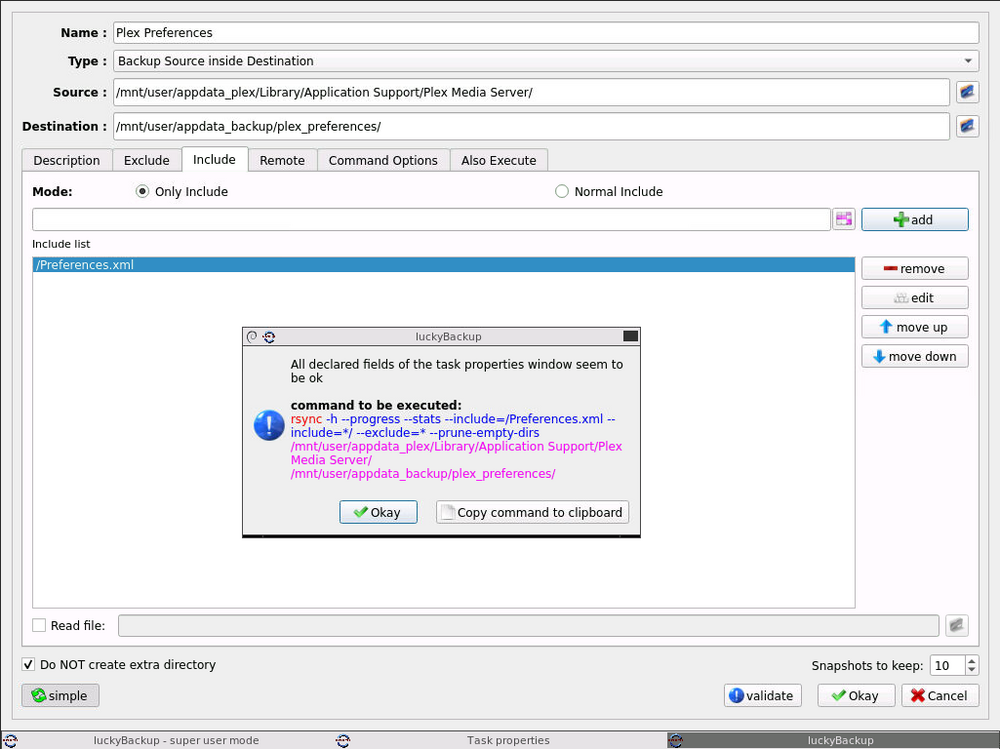1000x749 pixels.
Task: Click the luckyBackup dialog titlebar app icon
Action: 269,336
